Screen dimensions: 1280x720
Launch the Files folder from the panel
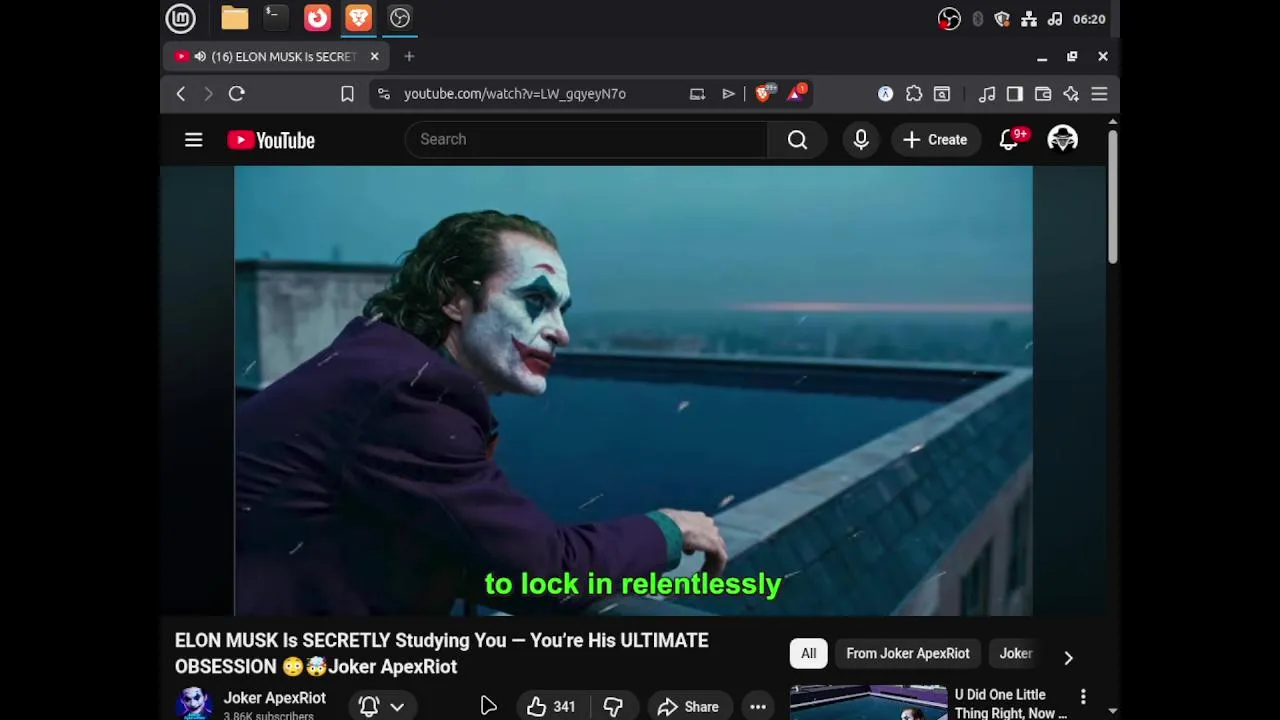(235, 18)
